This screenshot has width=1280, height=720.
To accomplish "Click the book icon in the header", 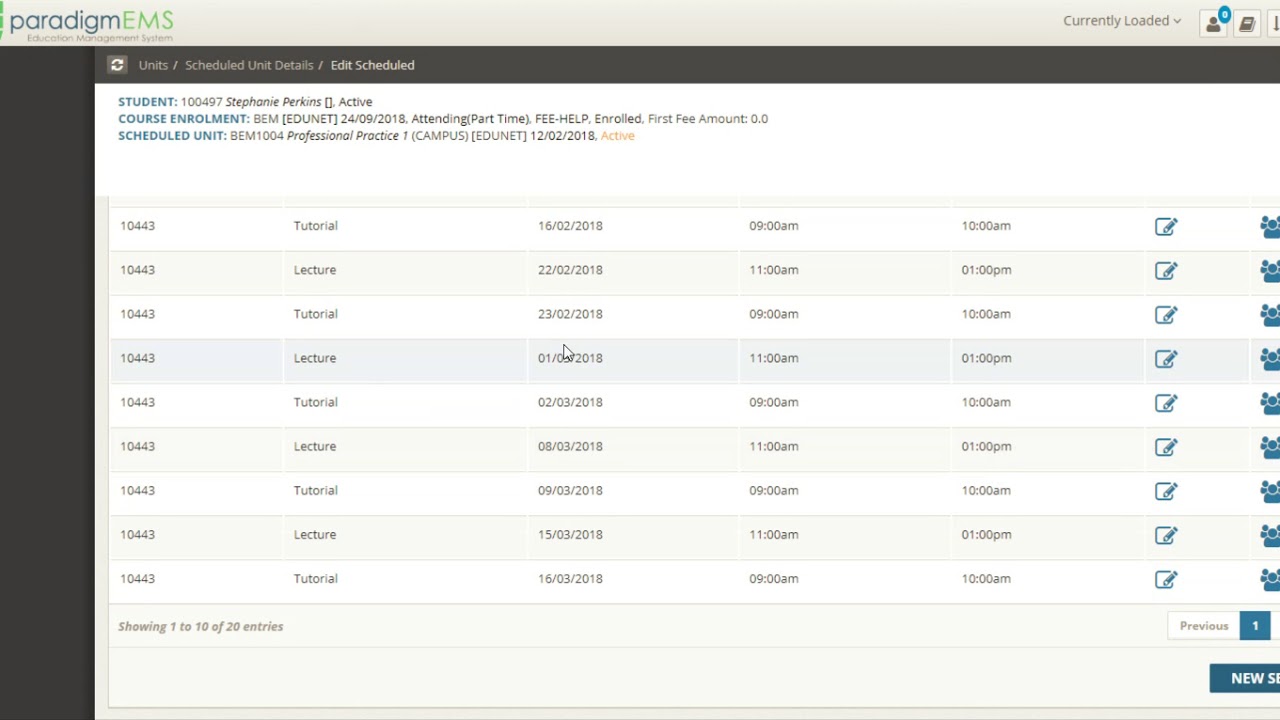I will (x=1247, y=24).
